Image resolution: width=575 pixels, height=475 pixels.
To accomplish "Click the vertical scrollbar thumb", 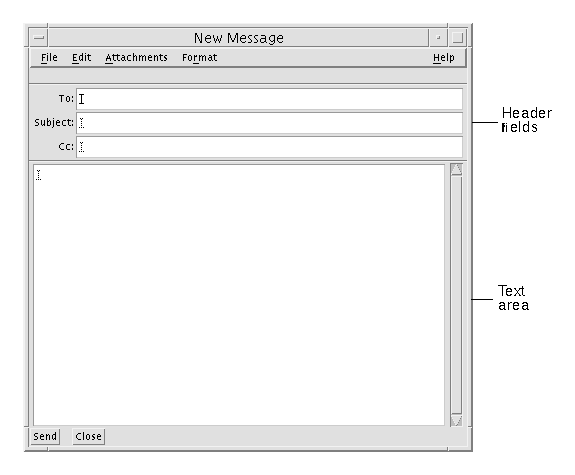I will (456, 295).
